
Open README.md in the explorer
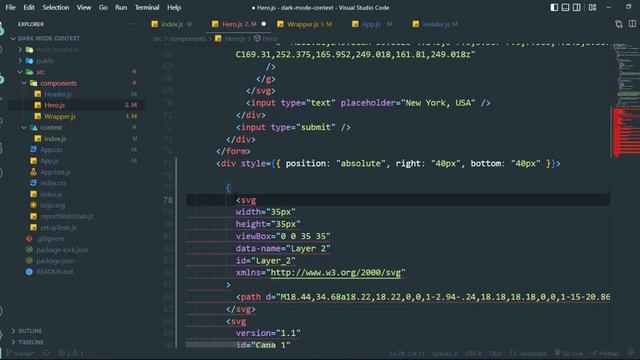[x=55, y=272]
